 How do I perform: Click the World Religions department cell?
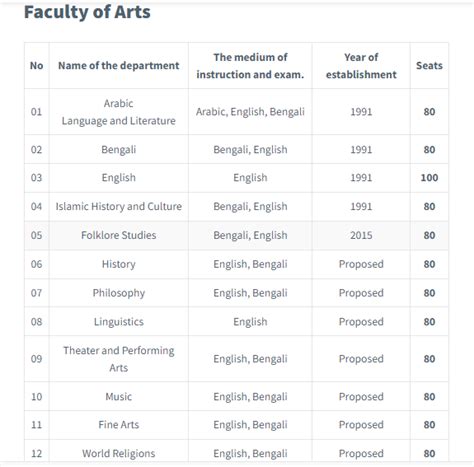[119, 453]
